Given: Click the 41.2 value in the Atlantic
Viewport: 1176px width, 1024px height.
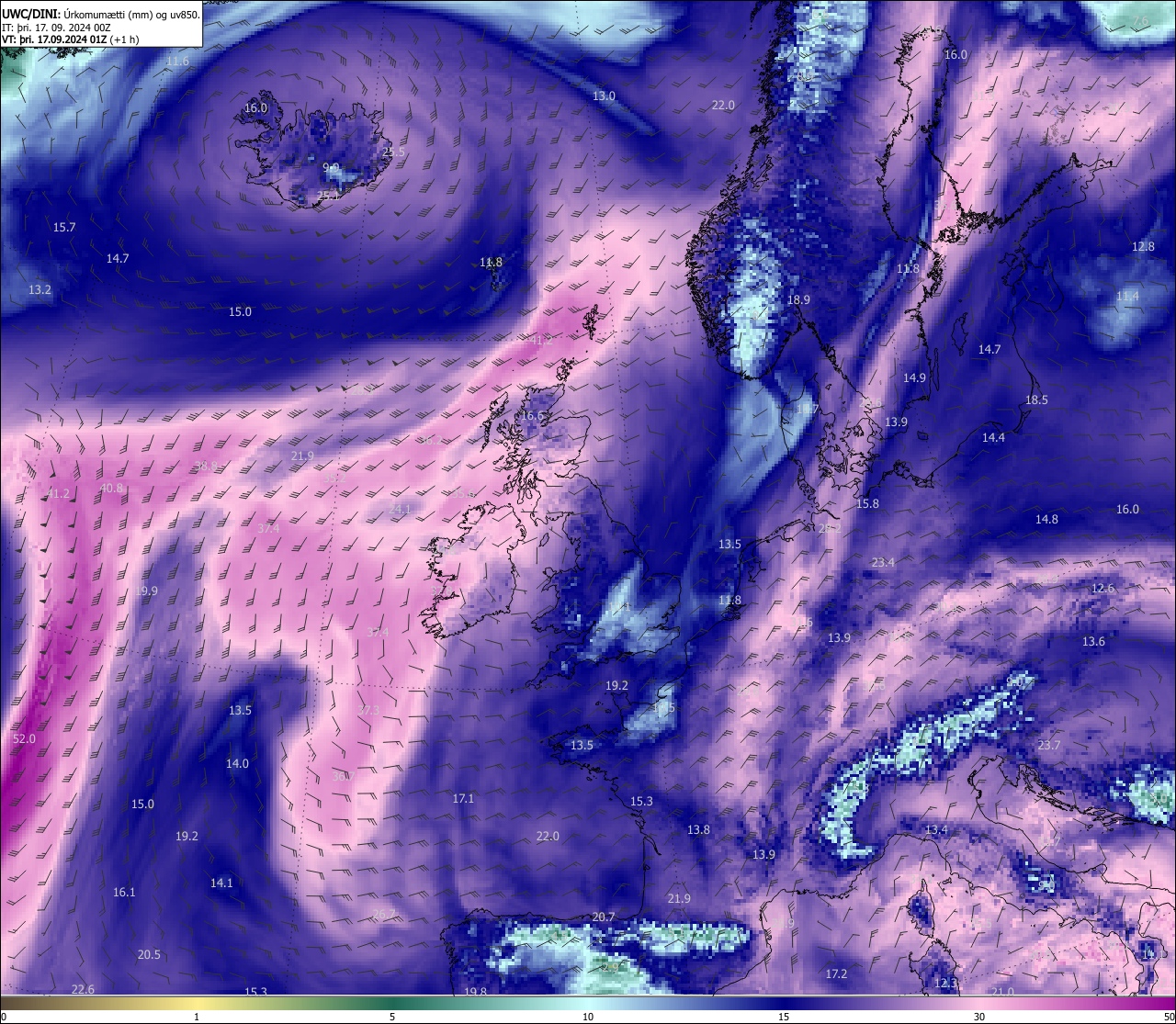Looking at the screenshot, I should (58, 493).
